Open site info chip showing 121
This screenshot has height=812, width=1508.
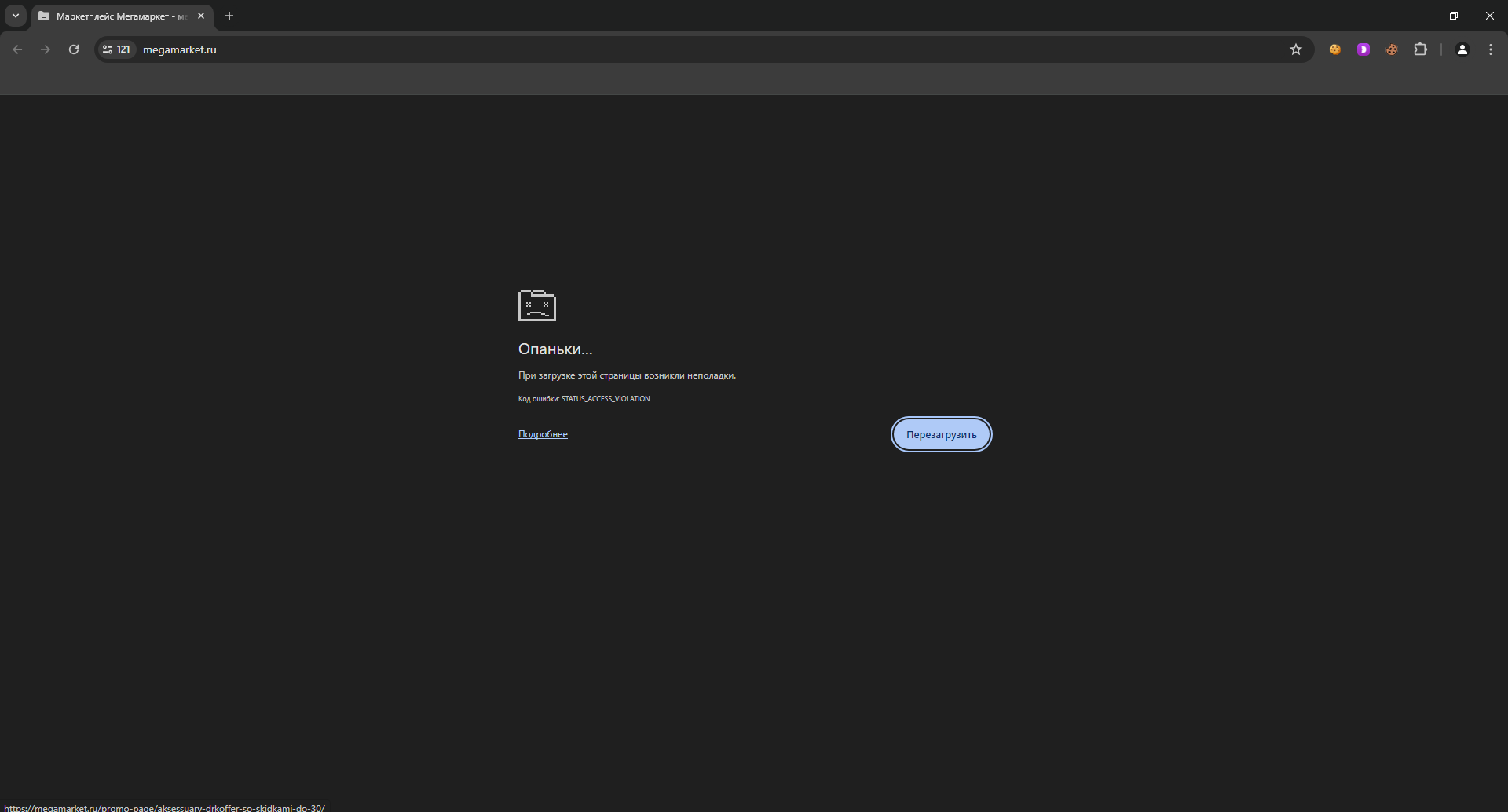[116, 49]
